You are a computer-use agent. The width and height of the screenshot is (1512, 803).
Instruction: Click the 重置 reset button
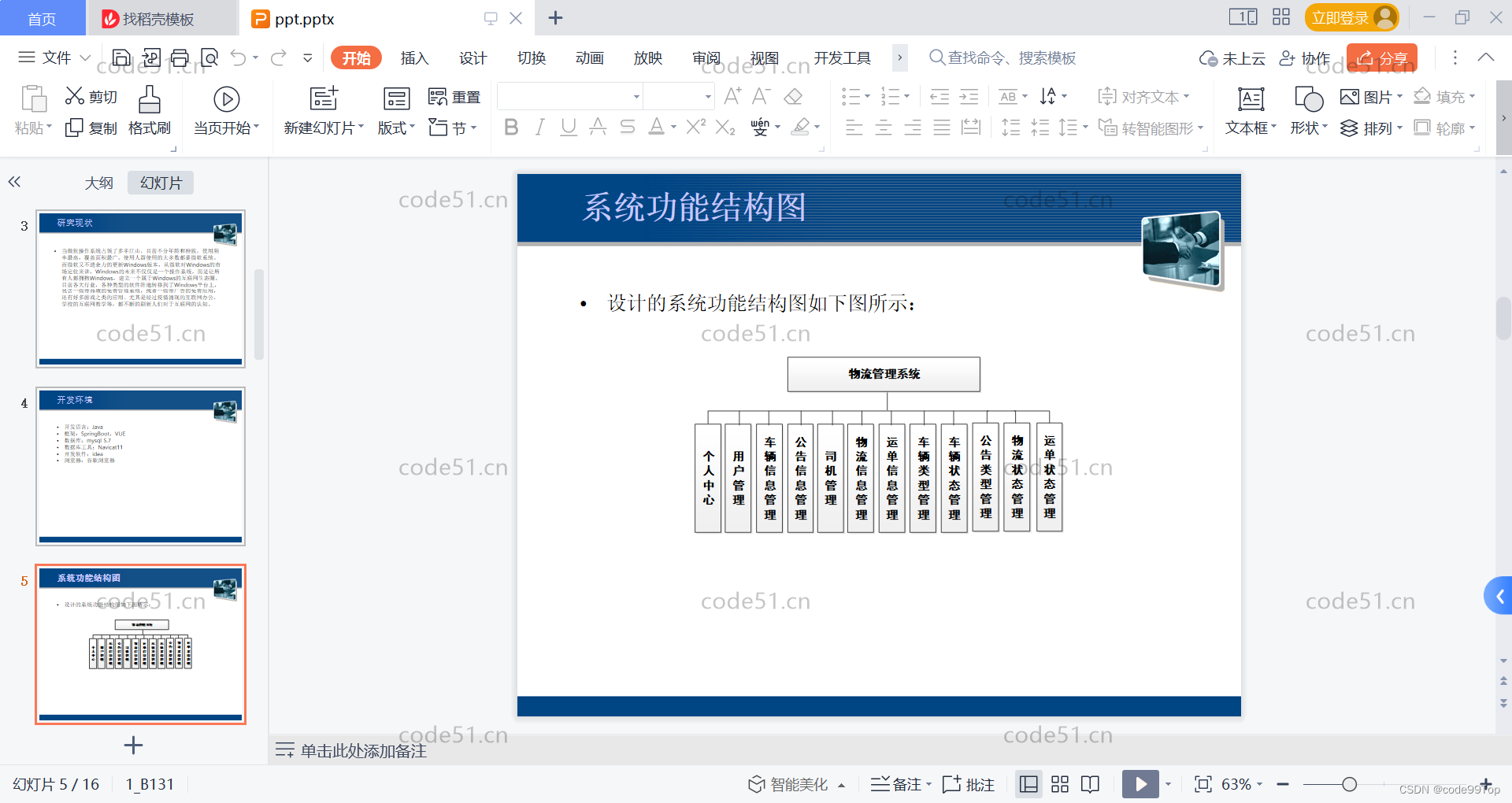454,97
